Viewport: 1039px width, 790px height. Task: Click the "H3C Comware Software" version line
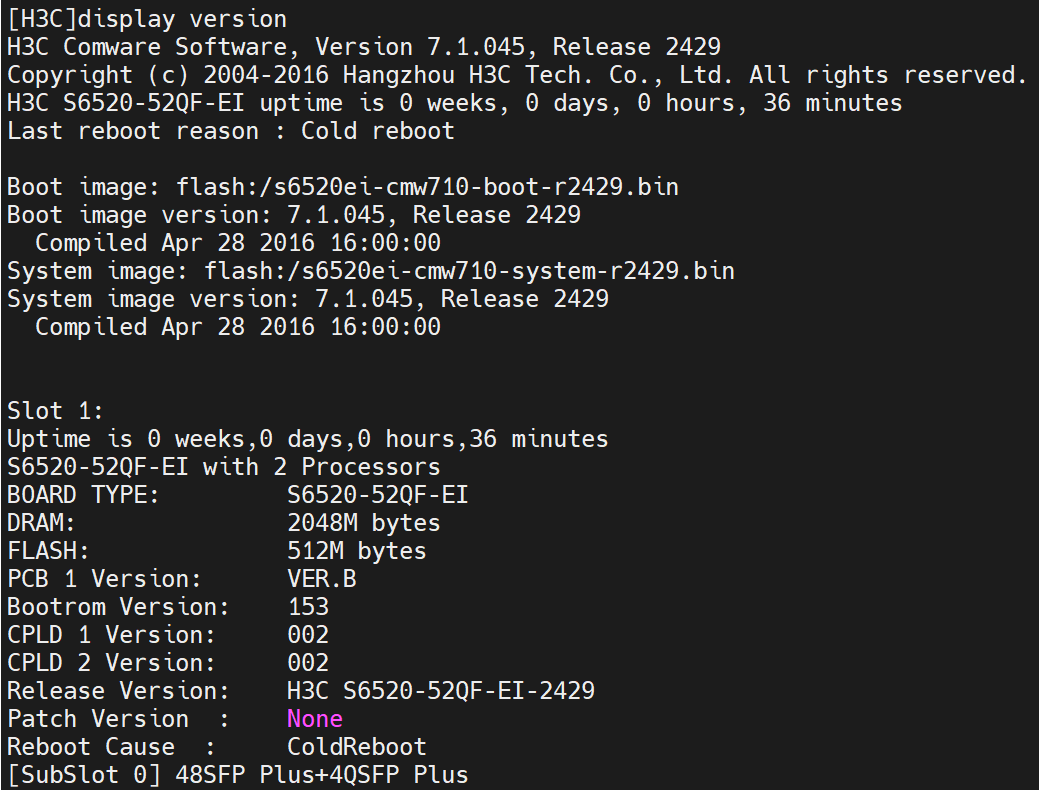(x=363, y=47)
